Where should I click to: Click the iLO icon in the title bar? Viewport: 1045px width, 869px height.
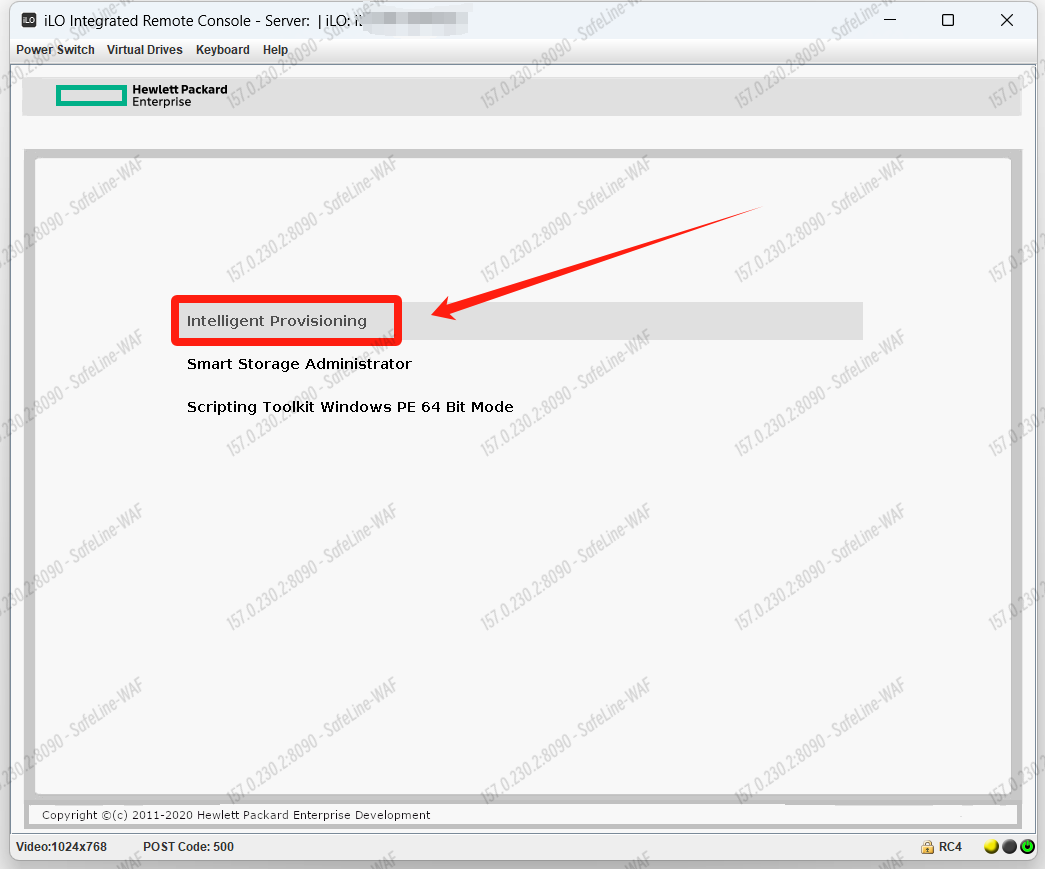[x=29, y=20]
